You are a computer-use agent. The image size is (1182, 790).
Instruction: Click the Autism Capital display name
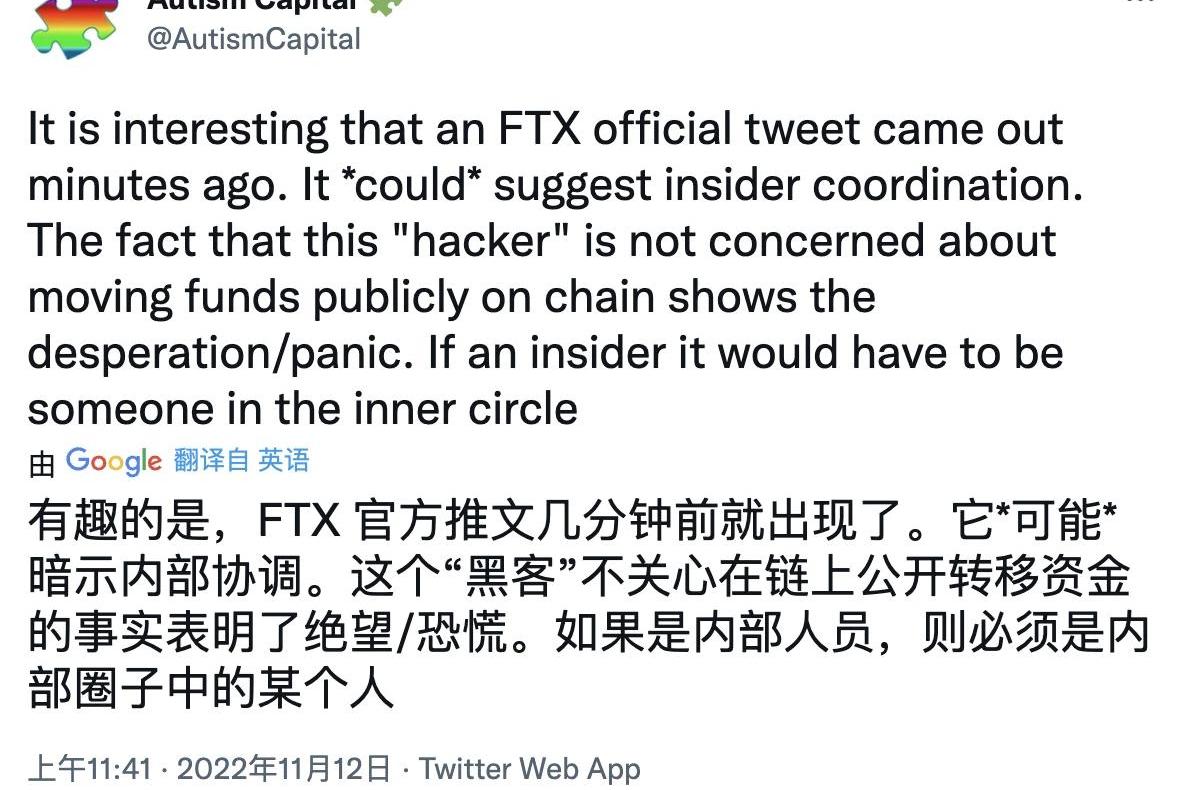pos(253,5)
